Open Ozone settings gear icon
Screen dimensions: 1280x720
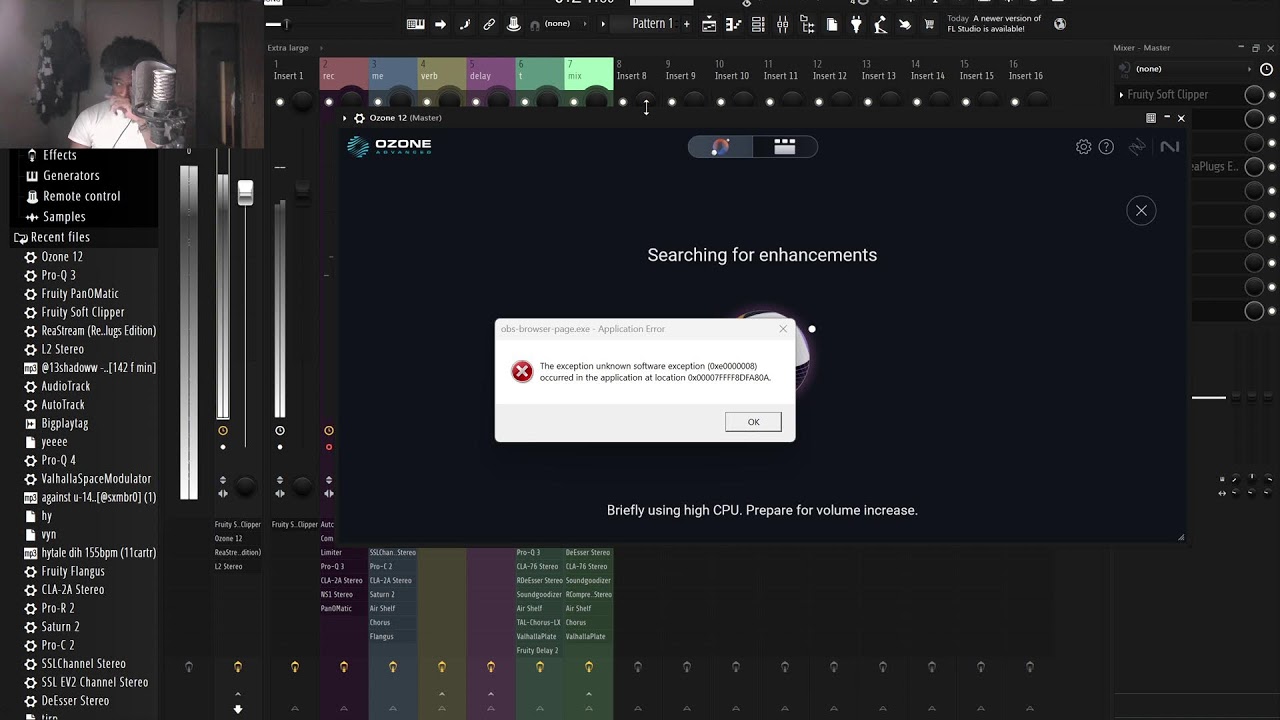click(1083, 147)
